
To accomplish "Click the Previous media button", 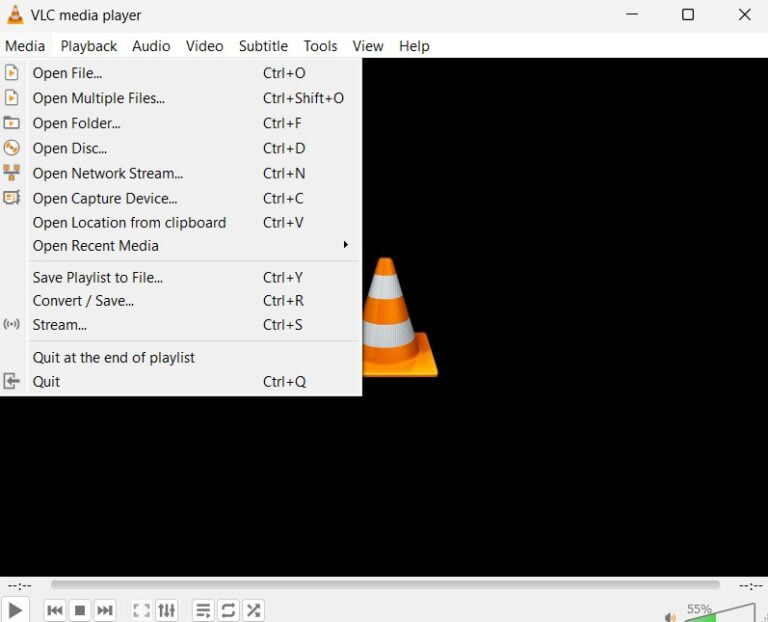I will [55, 610].
